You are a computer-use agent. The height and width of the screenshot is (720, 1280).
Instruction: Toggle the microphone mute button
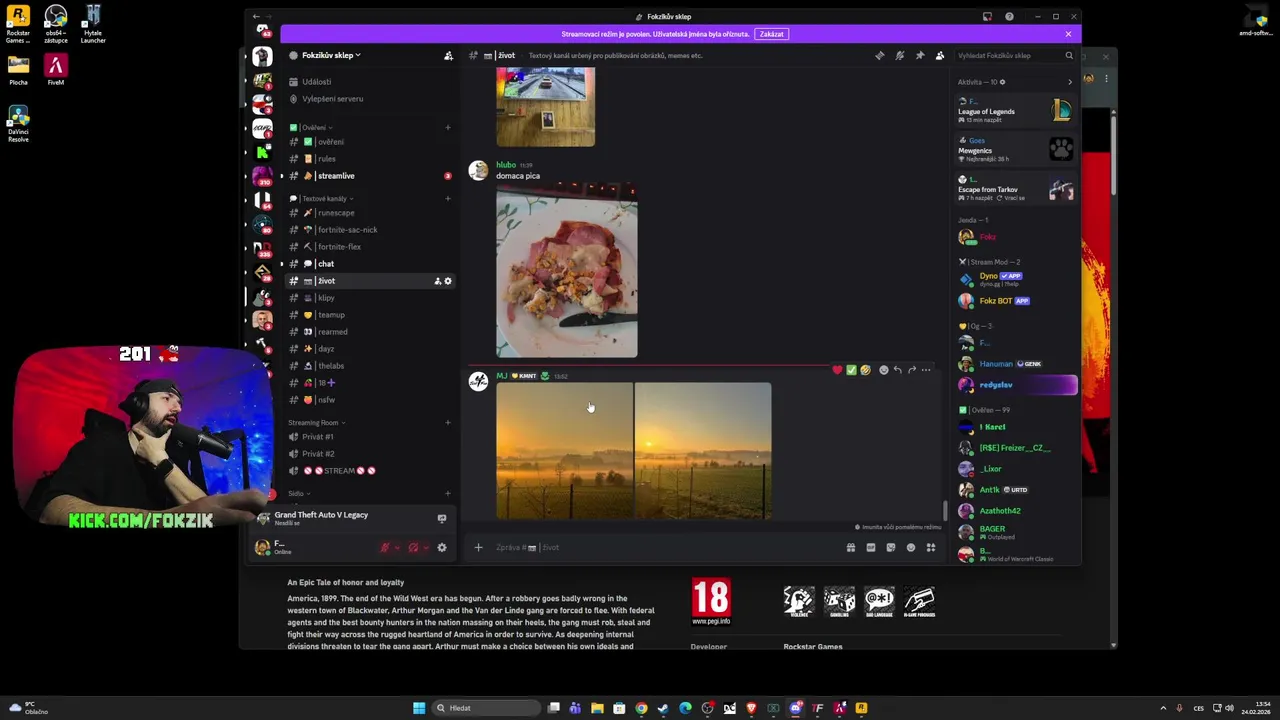coord(385,548)
